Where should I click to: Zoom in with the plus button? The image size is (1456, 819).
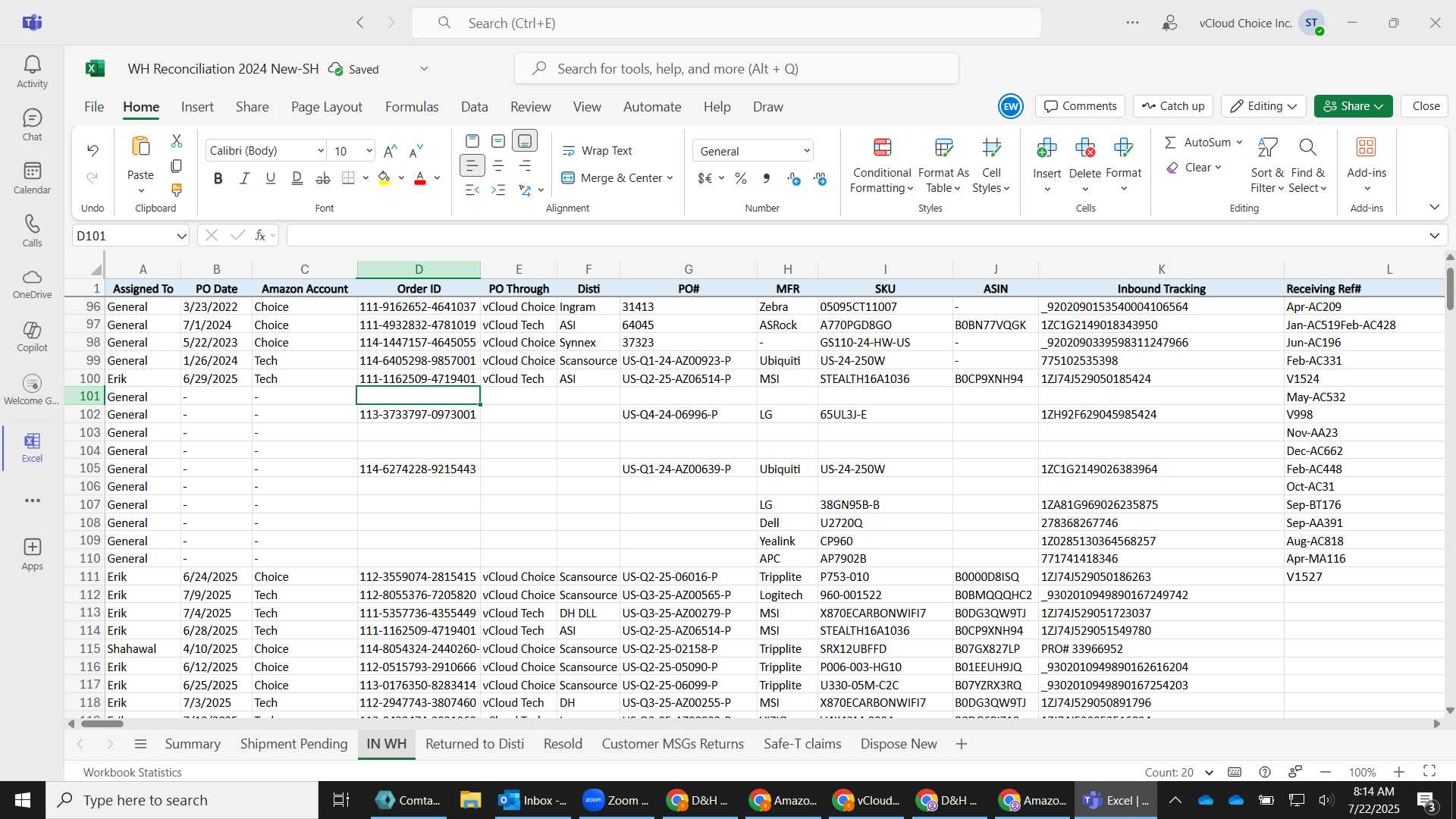(x=1399, y=772)
